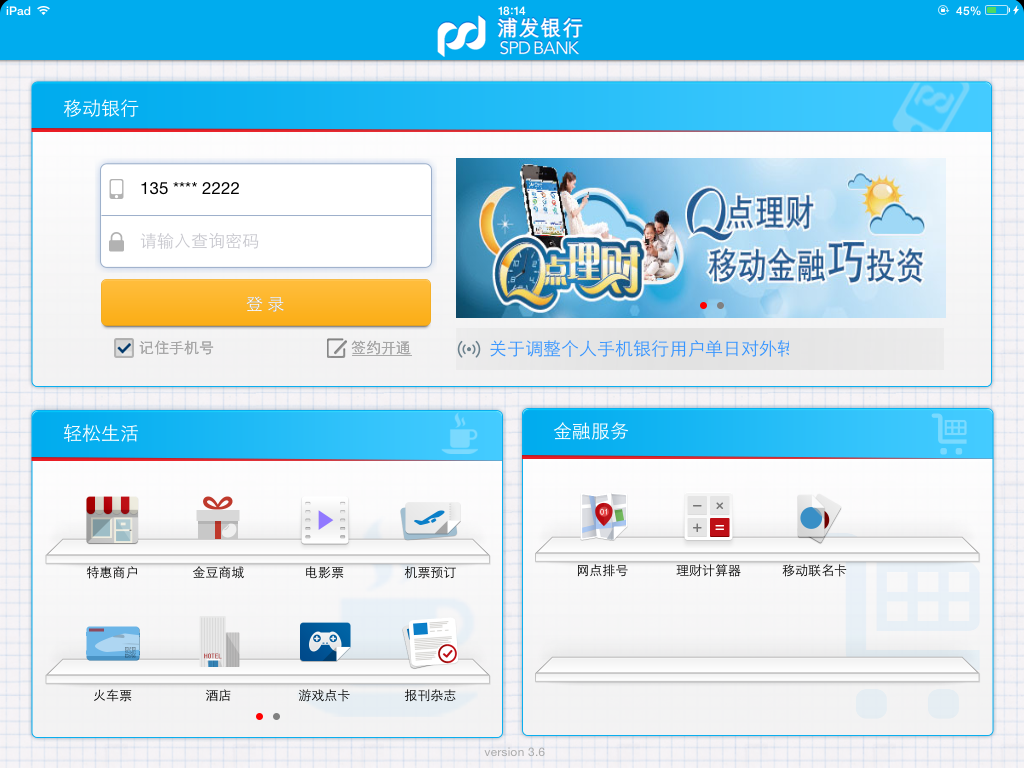Screen dimensions: 1024x768
Task: Open the 网点排号 map queue icon
Action: click(603, 517)
